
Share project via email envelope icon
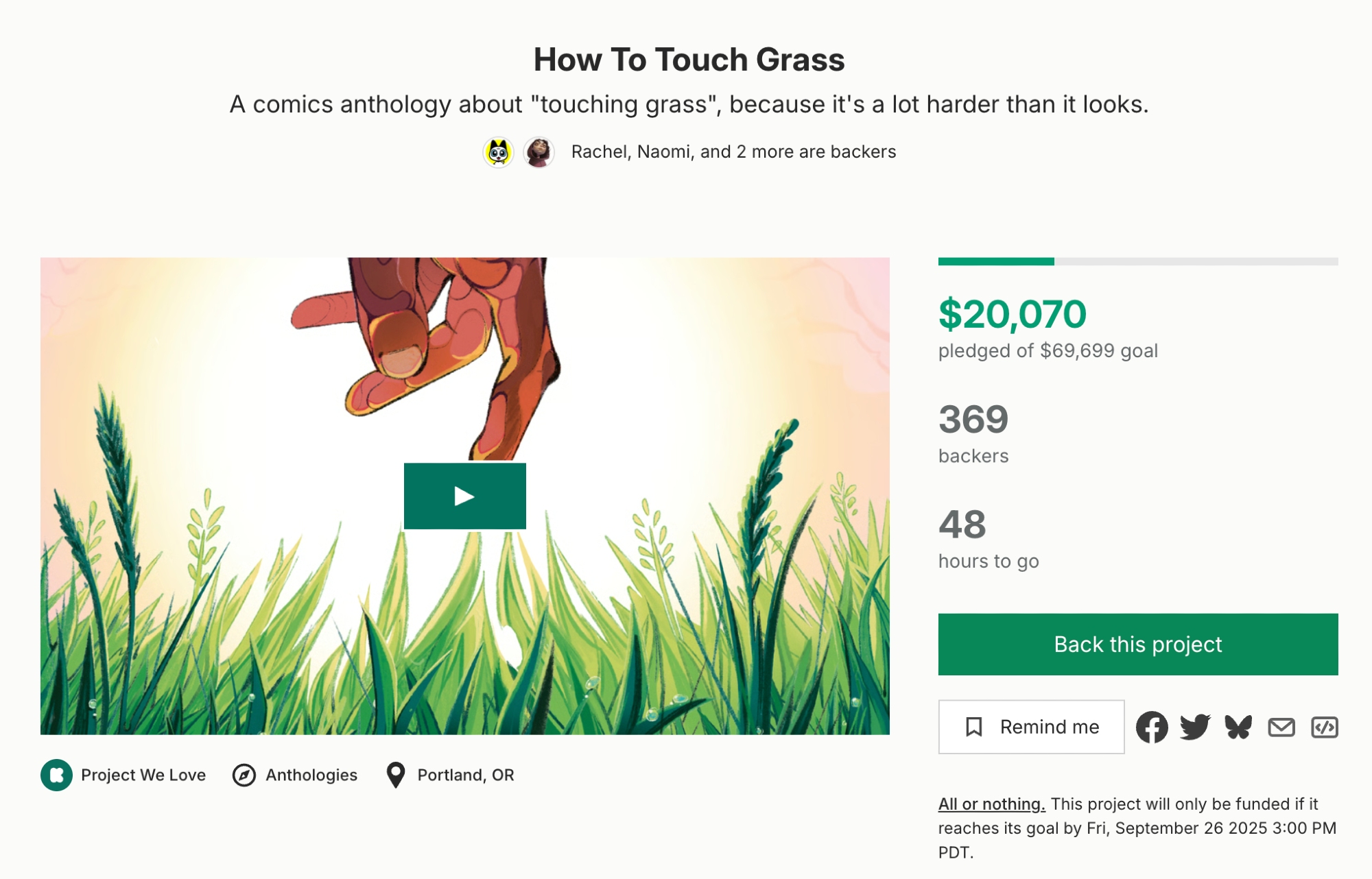tap(1281, 727)
